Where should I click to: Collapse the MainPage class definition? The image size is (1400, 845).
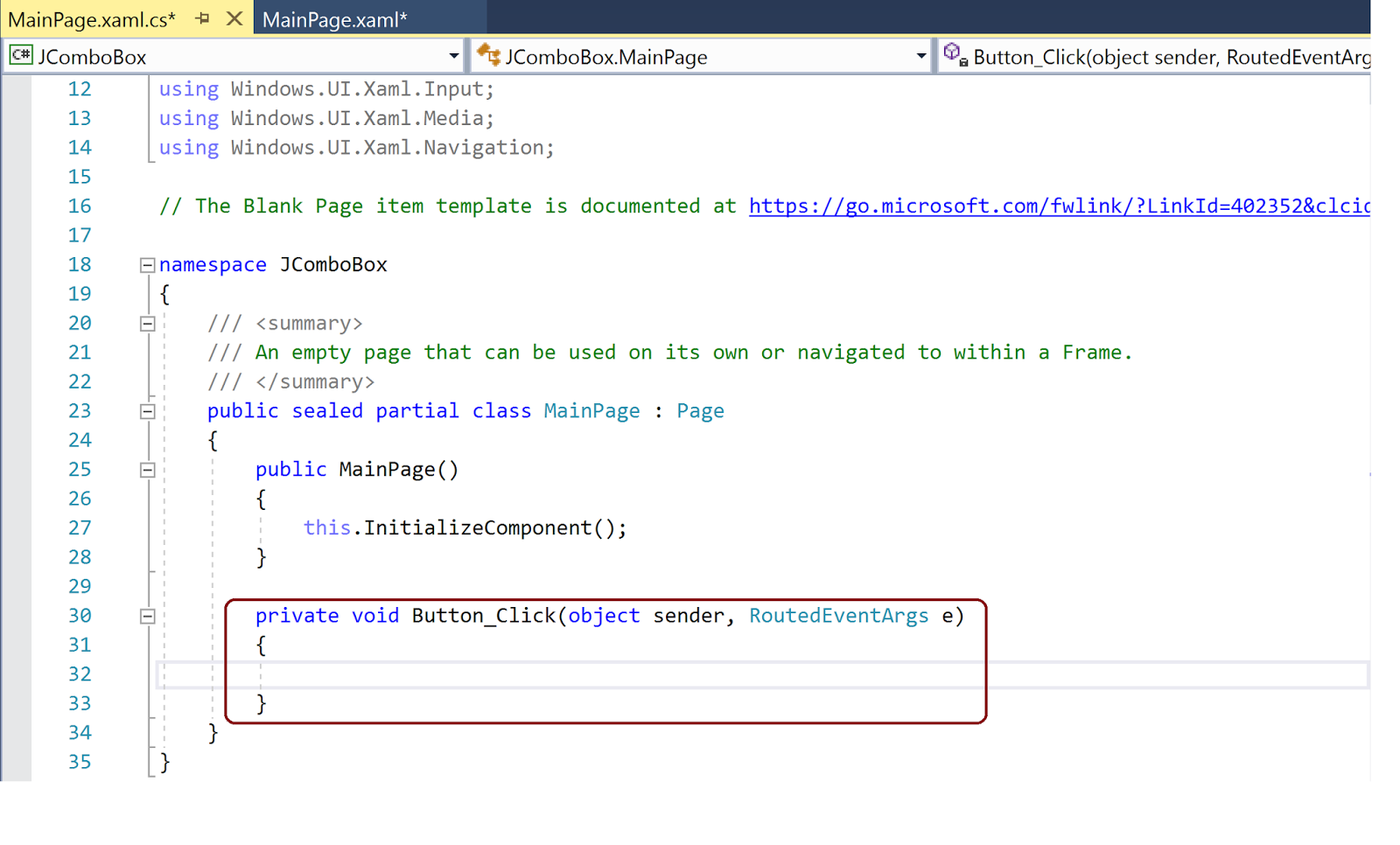click(x=147, y=410)
